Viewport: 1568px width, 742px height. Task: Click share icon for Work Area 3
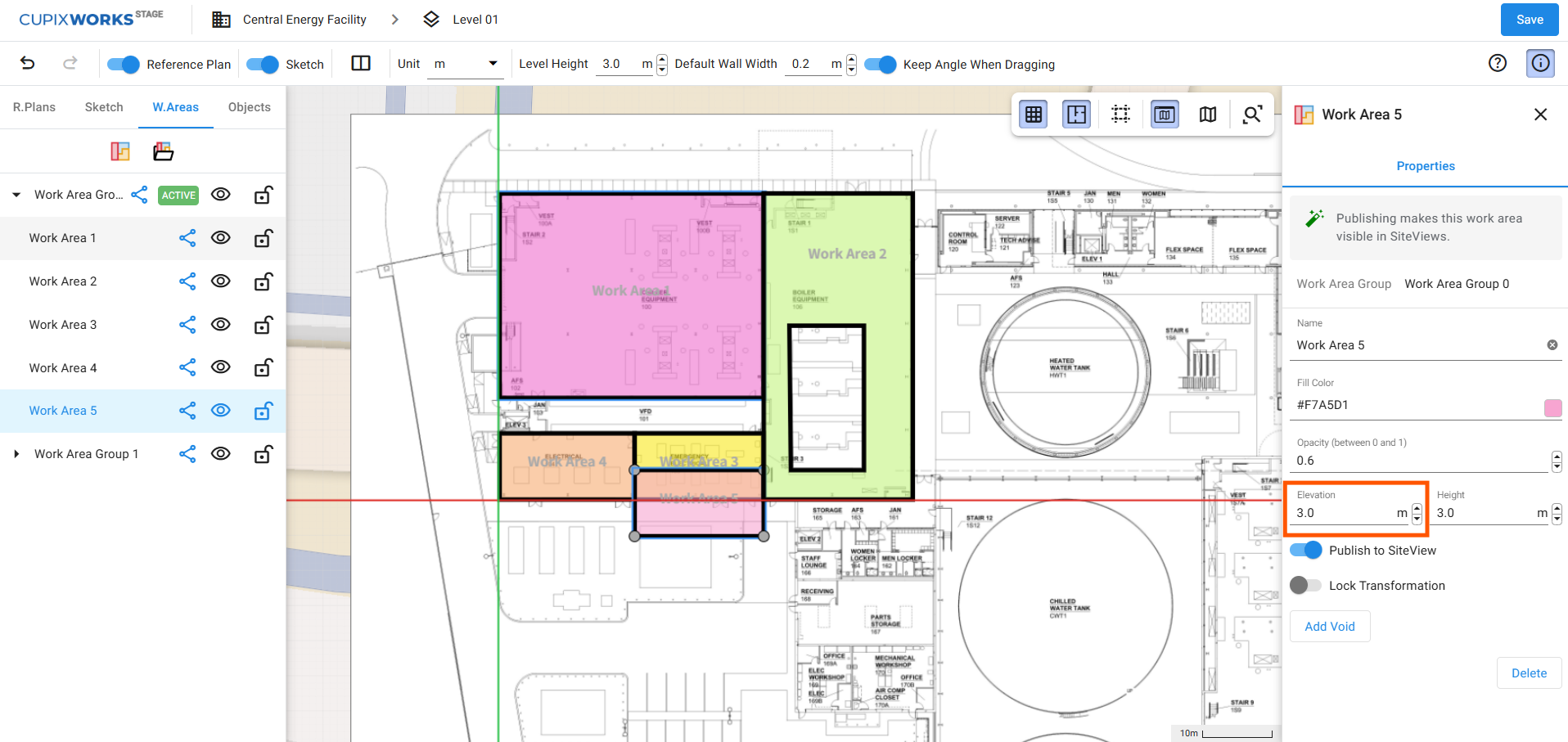(x=187, y=325)
